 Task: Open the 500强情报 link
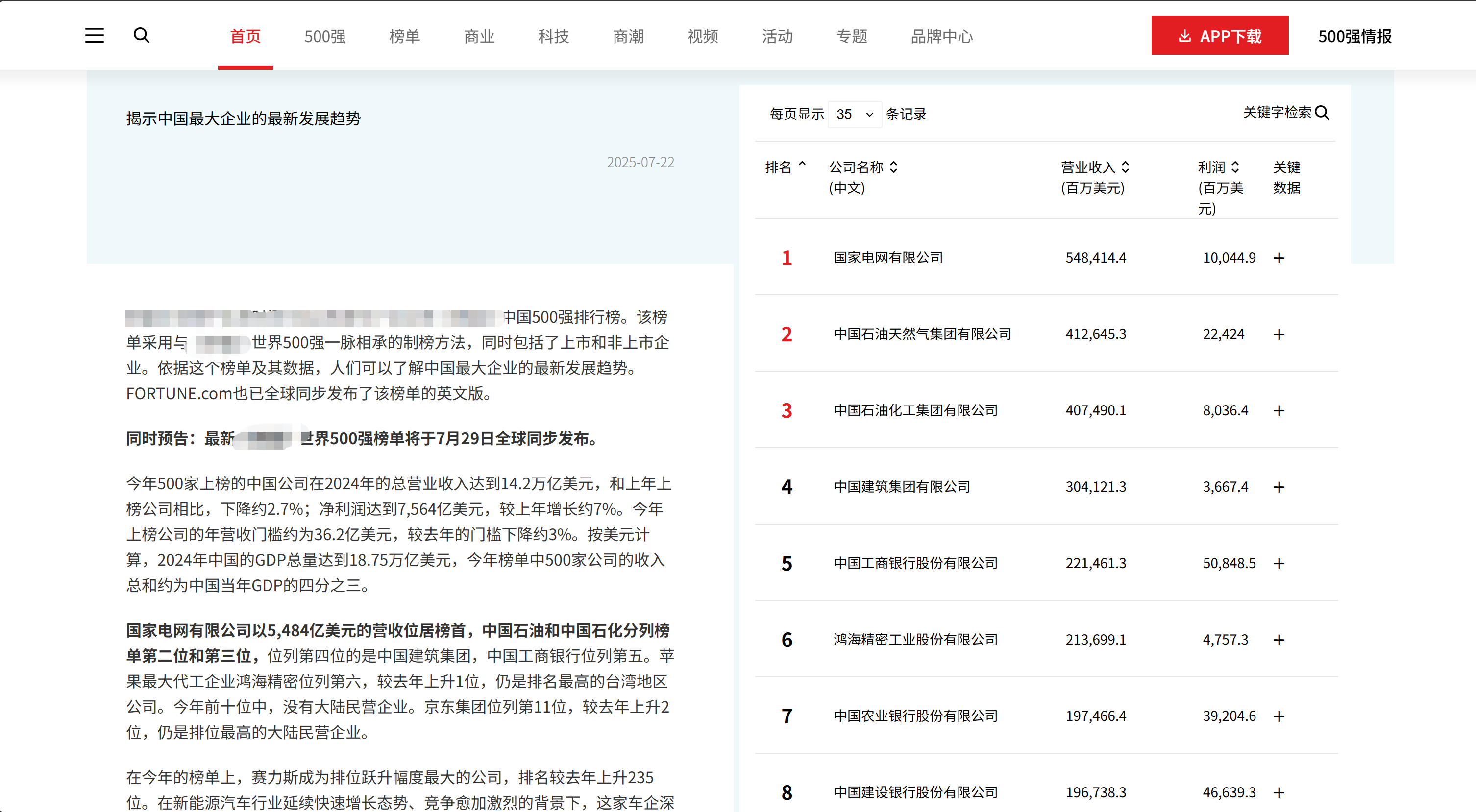[1354, 37]
